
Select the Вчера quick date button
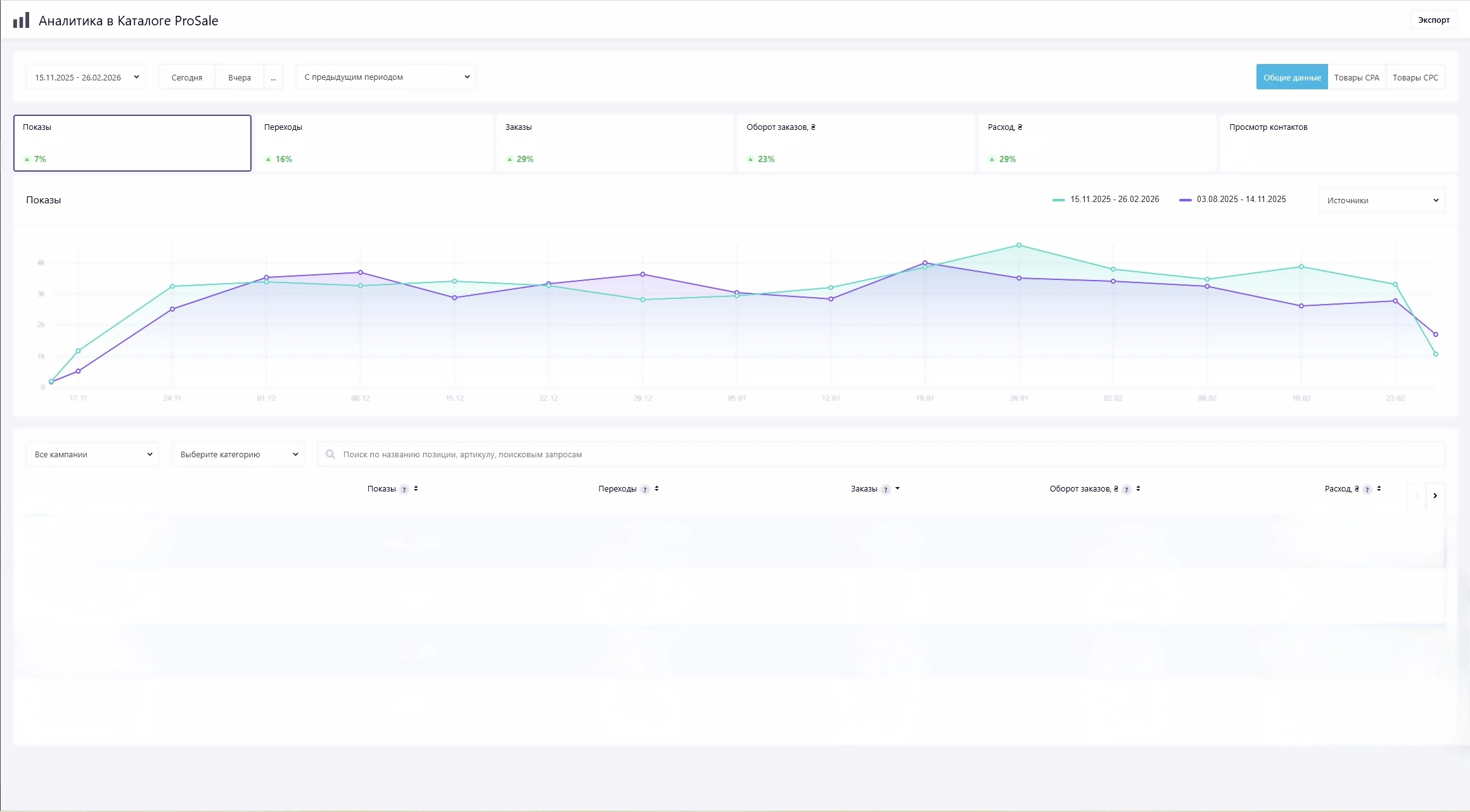[x=240, y=77]
